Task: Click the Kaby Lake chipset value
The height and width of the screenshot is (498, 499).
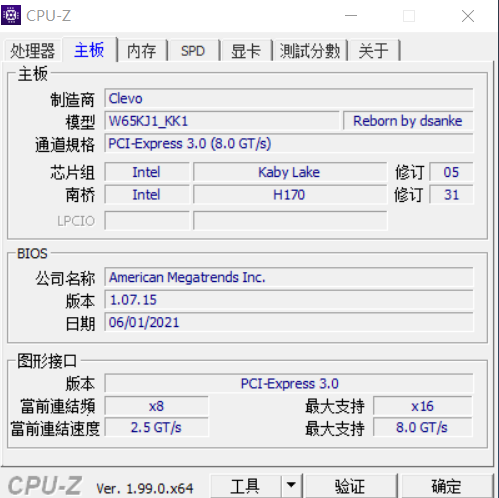Action: pyautogui.click(x=290, y=172)
